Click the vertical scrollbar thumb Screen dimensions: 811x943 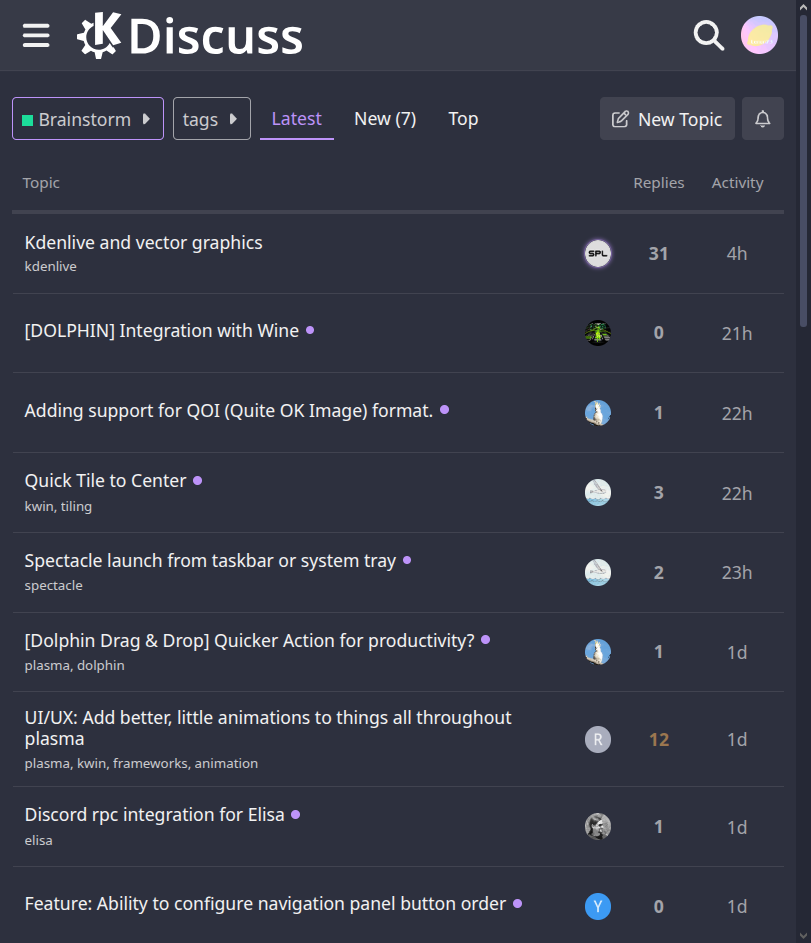803,171
